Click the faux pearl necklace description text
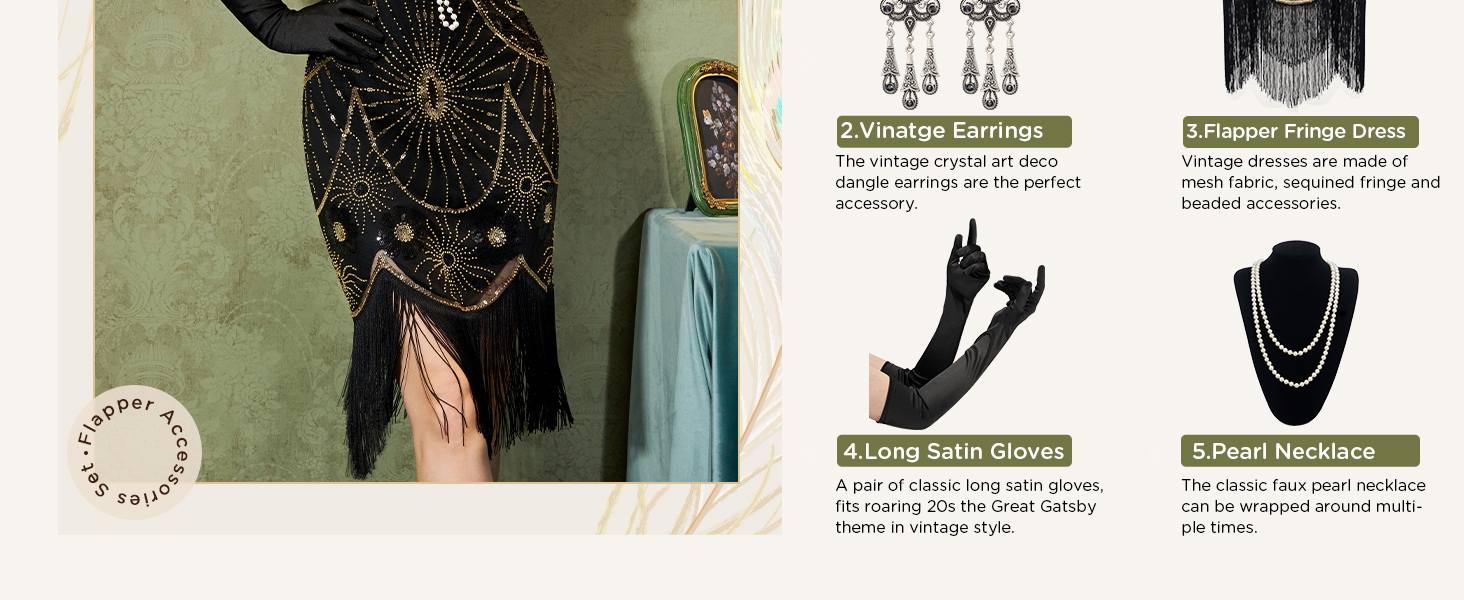Image resolution: width=1464 pixels, height=600 pixels. (1303, 506)
